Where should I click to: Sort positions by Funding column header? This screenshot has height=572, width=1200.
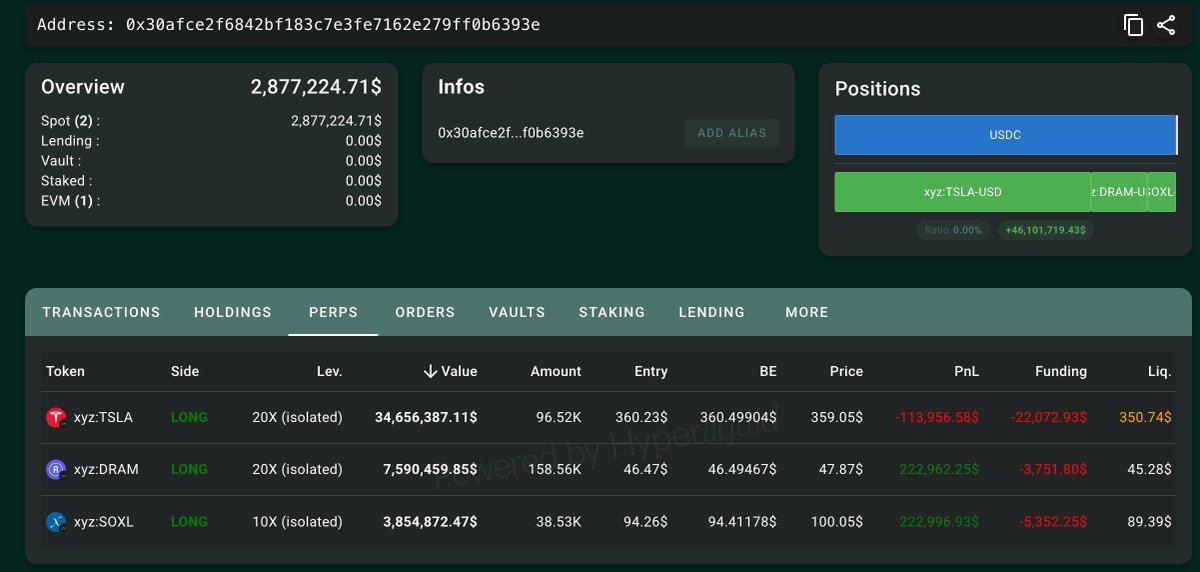pos(1061,371)
